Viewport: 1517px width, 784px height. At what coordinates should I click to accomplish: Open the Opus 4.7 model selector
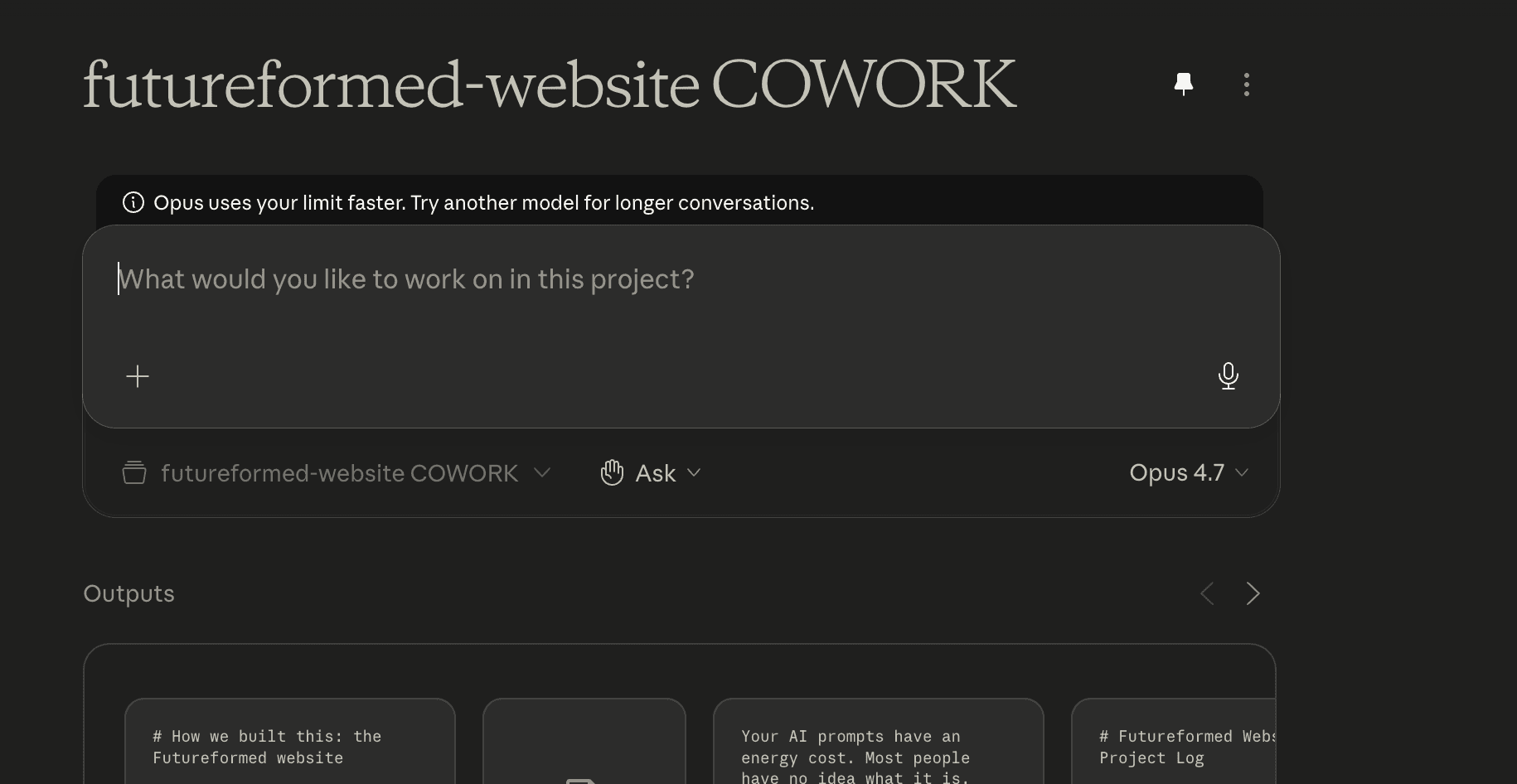point(1189,472)
